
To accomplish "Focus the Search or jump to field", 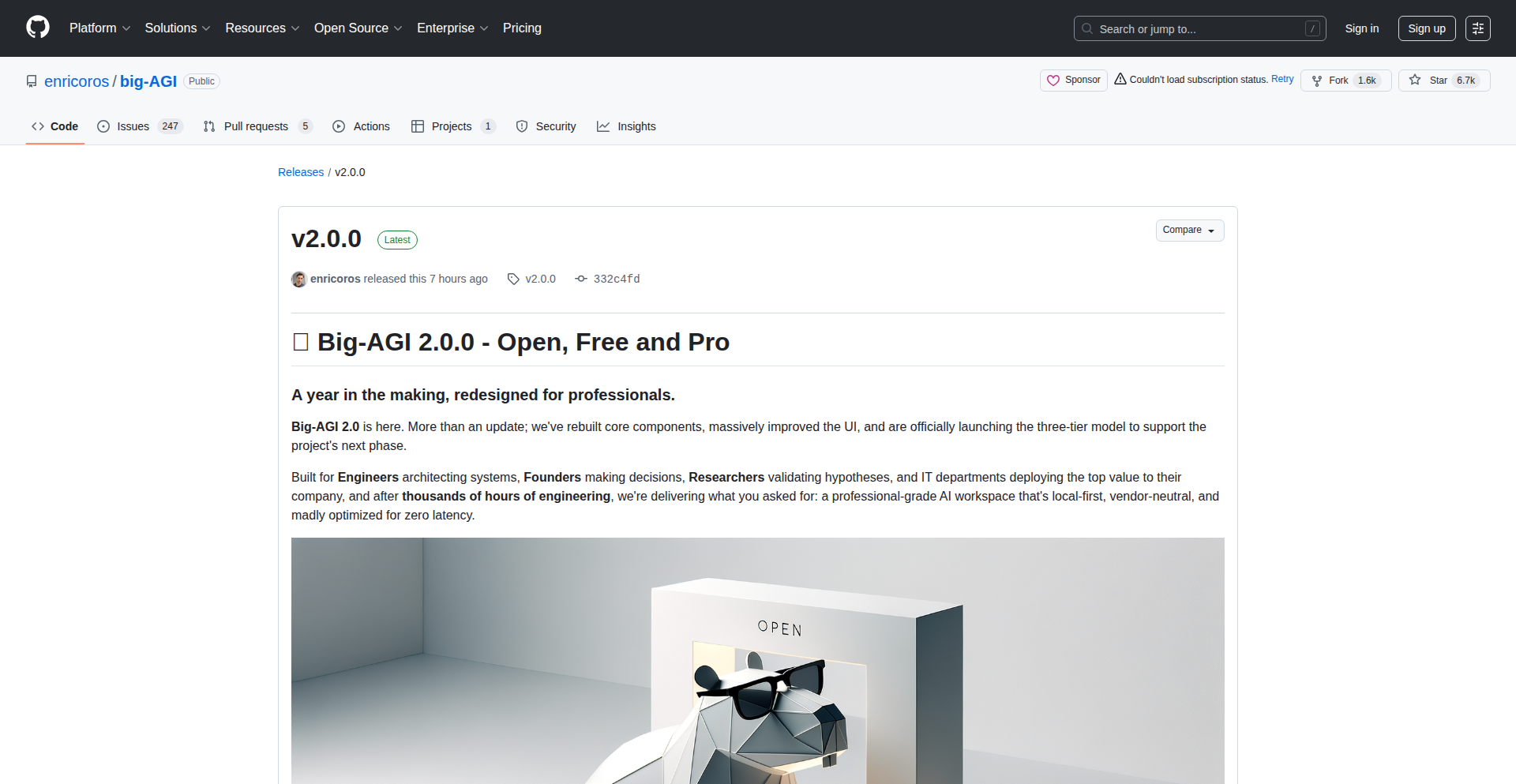I will [x=1199, y=28].
